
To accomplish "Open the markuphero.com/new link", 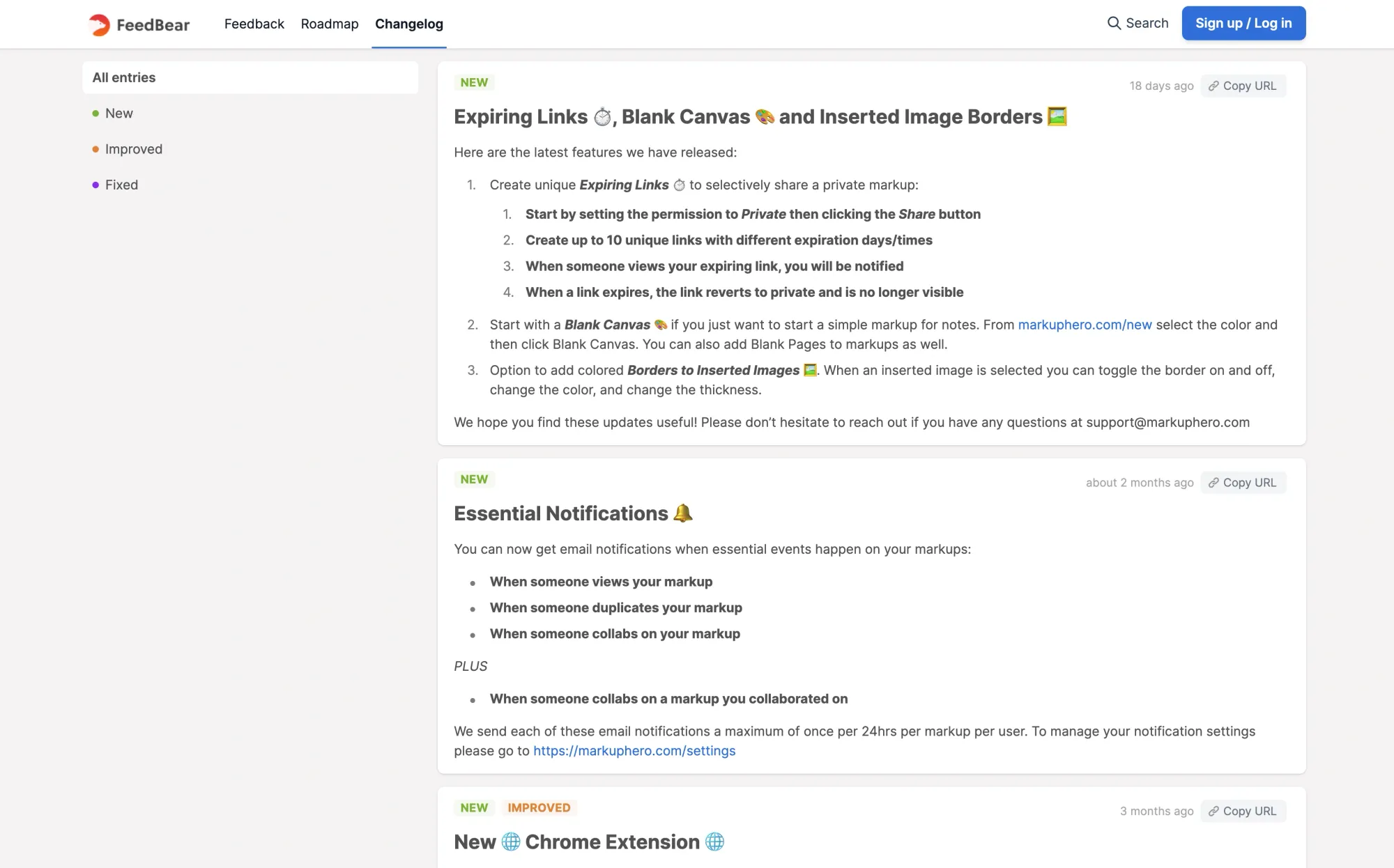I will coord(1085,325).
